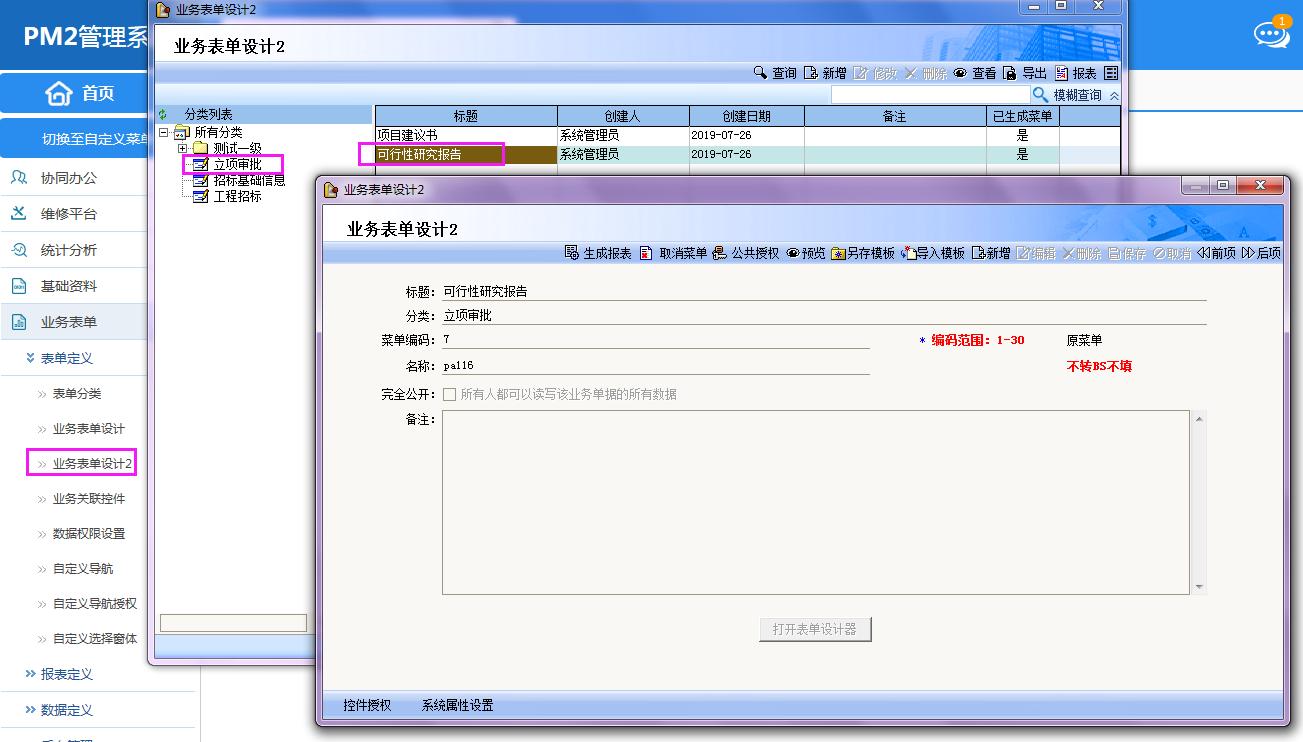The height and width of the screenshot is (742, 1303).
Task: Collapse the 表单定义 sidebar section
Action: pyautogui.click(x=31, y=358)
